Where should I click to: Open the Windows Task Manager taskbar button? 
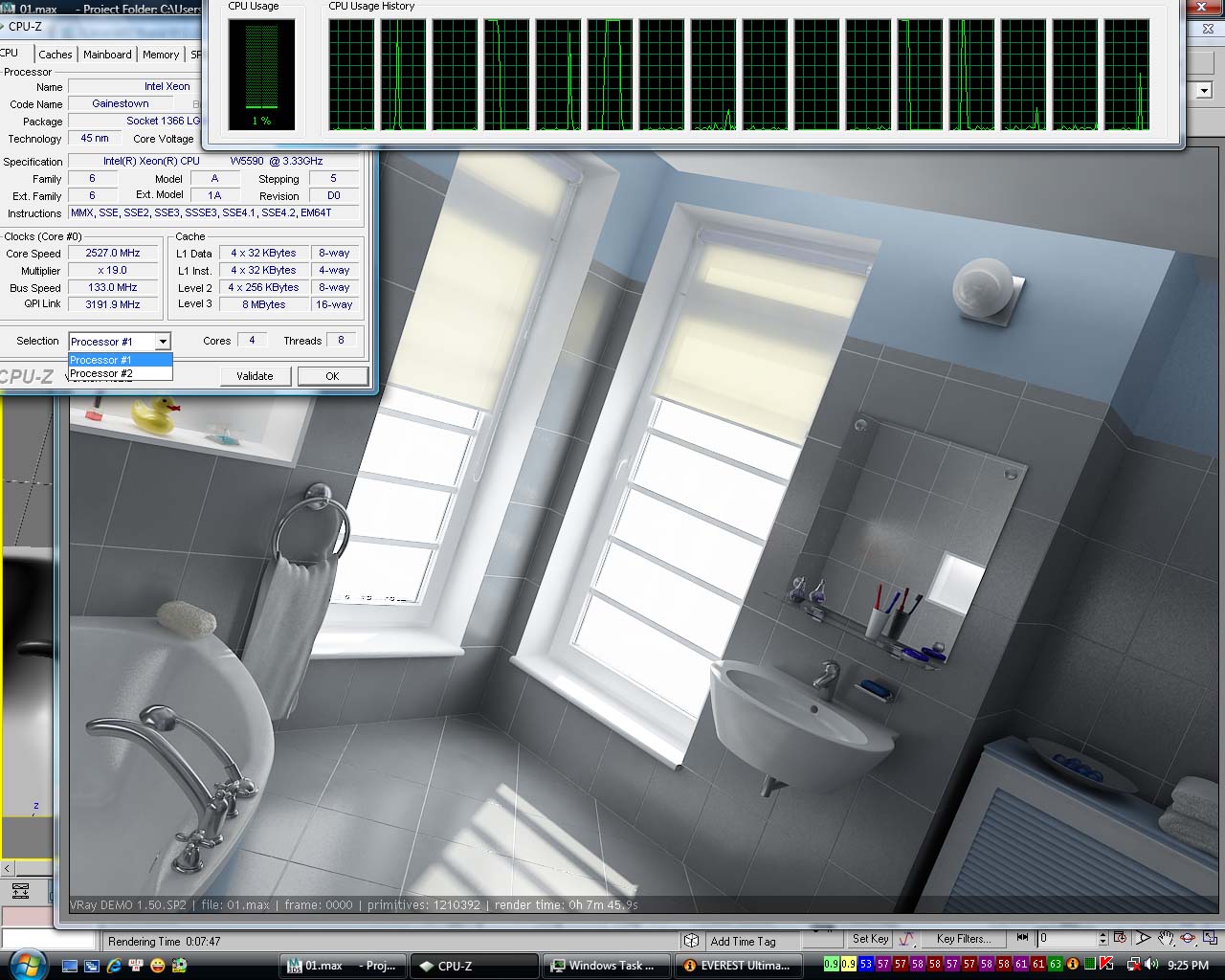(x=606, y=966)
